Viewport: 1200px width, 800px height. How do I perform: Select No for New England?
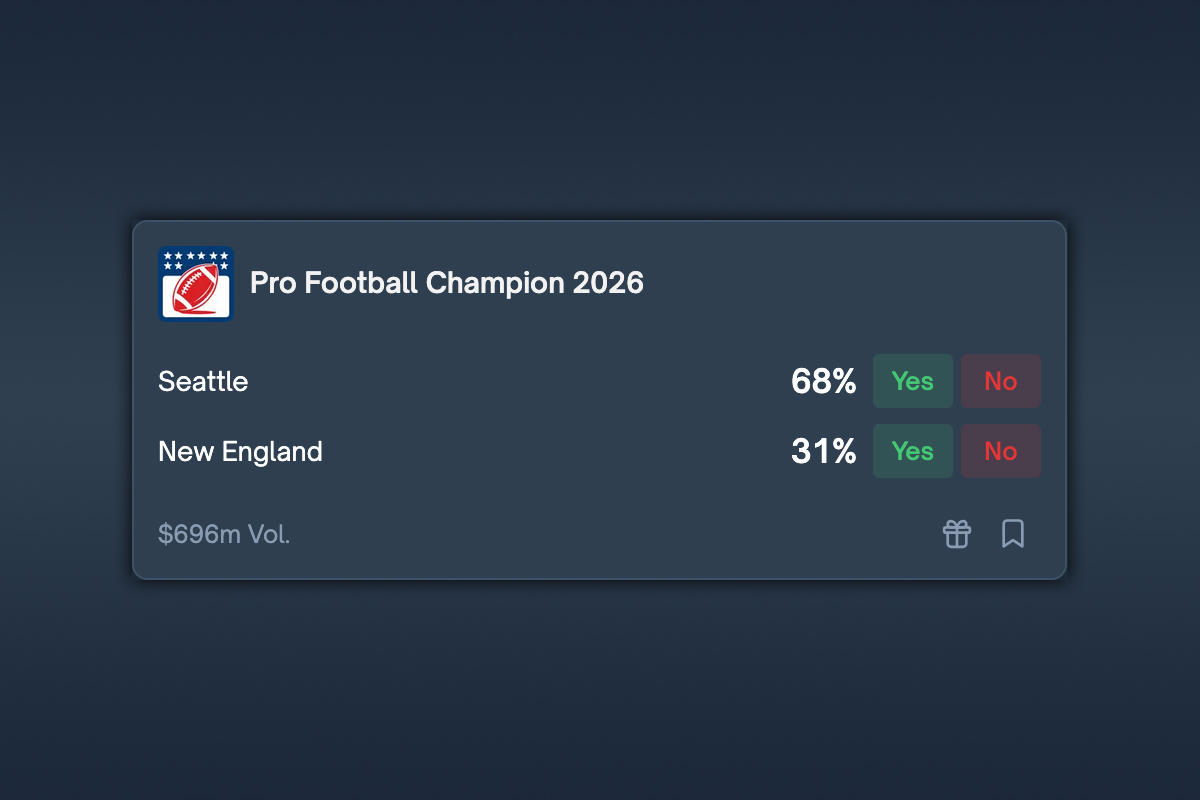pyautogui.click(x=1000, y=451)
